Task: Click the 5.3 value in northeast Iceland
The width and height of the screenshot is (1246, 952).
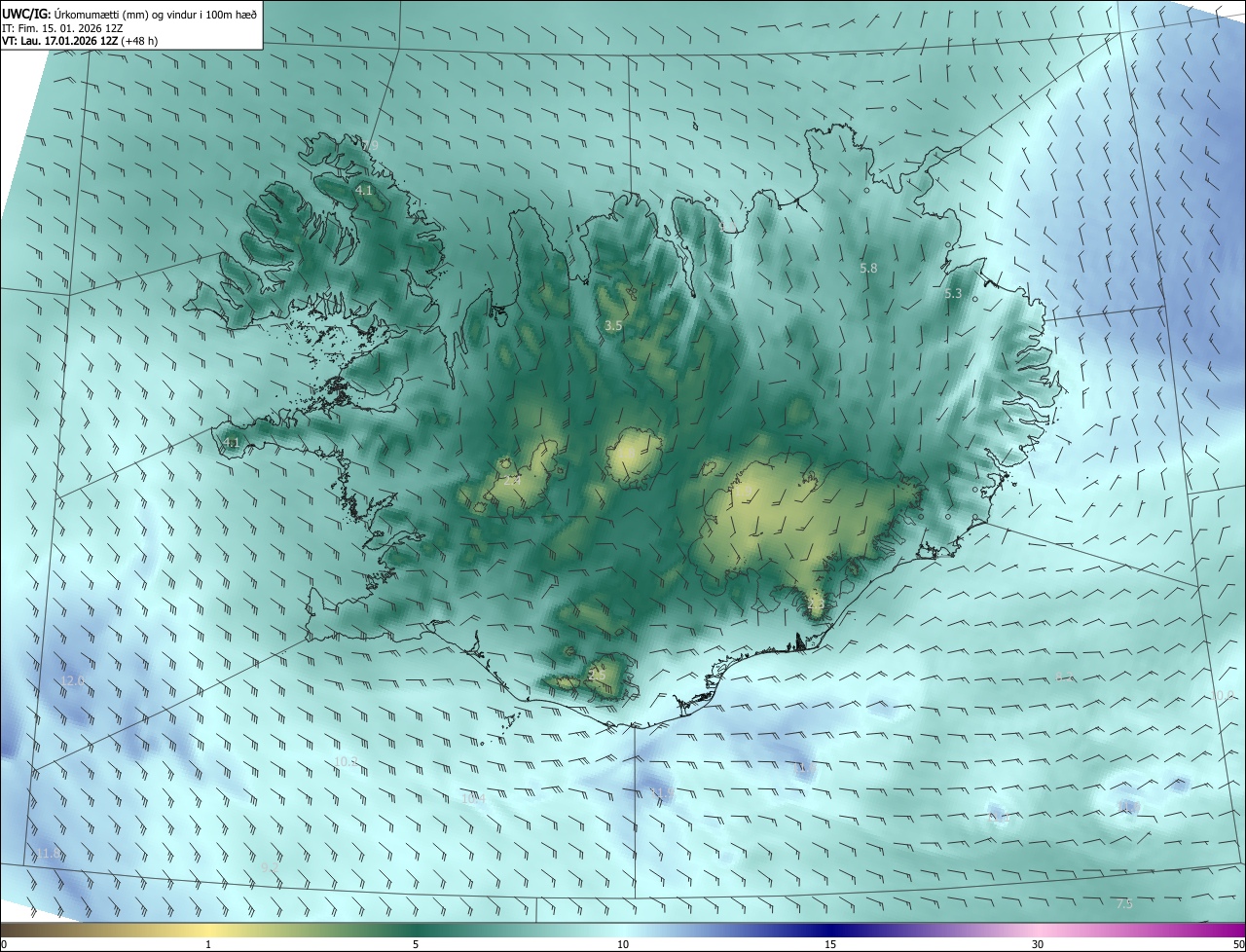Action: (x=953, y=293)
